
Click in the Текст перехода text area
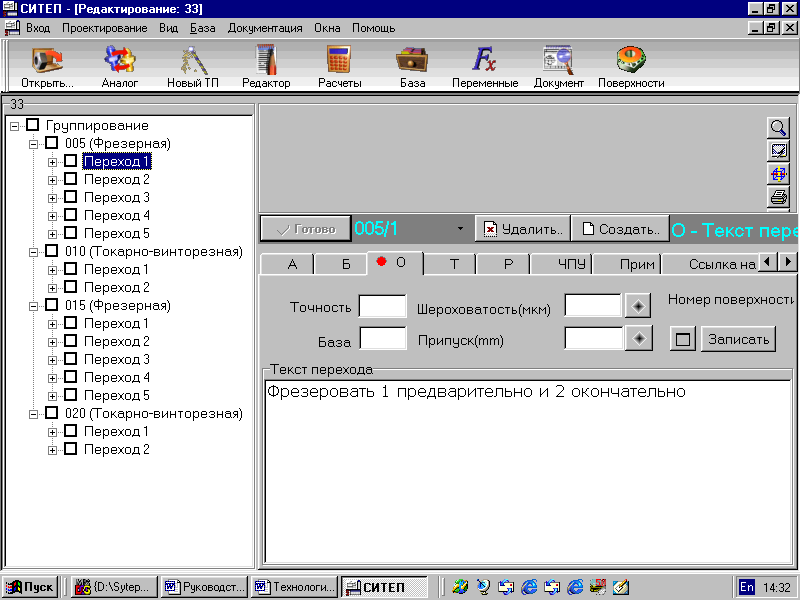[x=528, y=472]
